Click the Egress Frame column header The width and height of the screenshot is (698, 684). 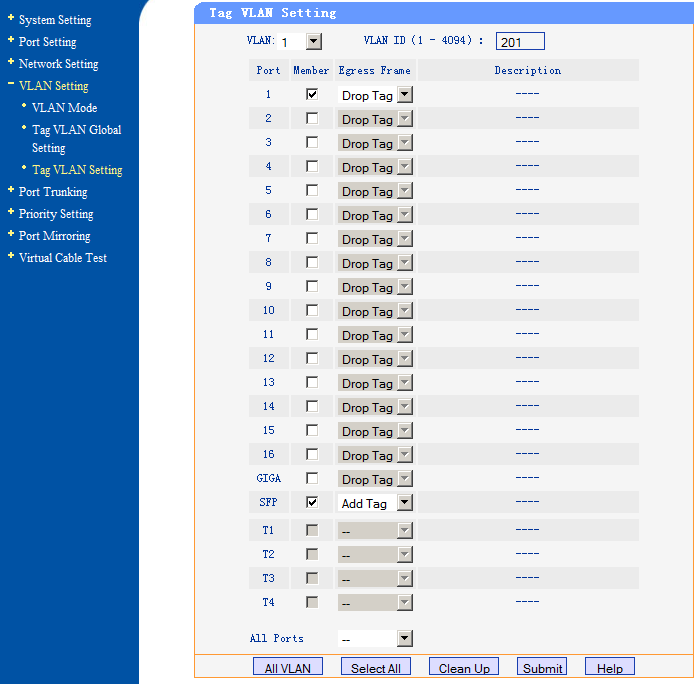374,70
